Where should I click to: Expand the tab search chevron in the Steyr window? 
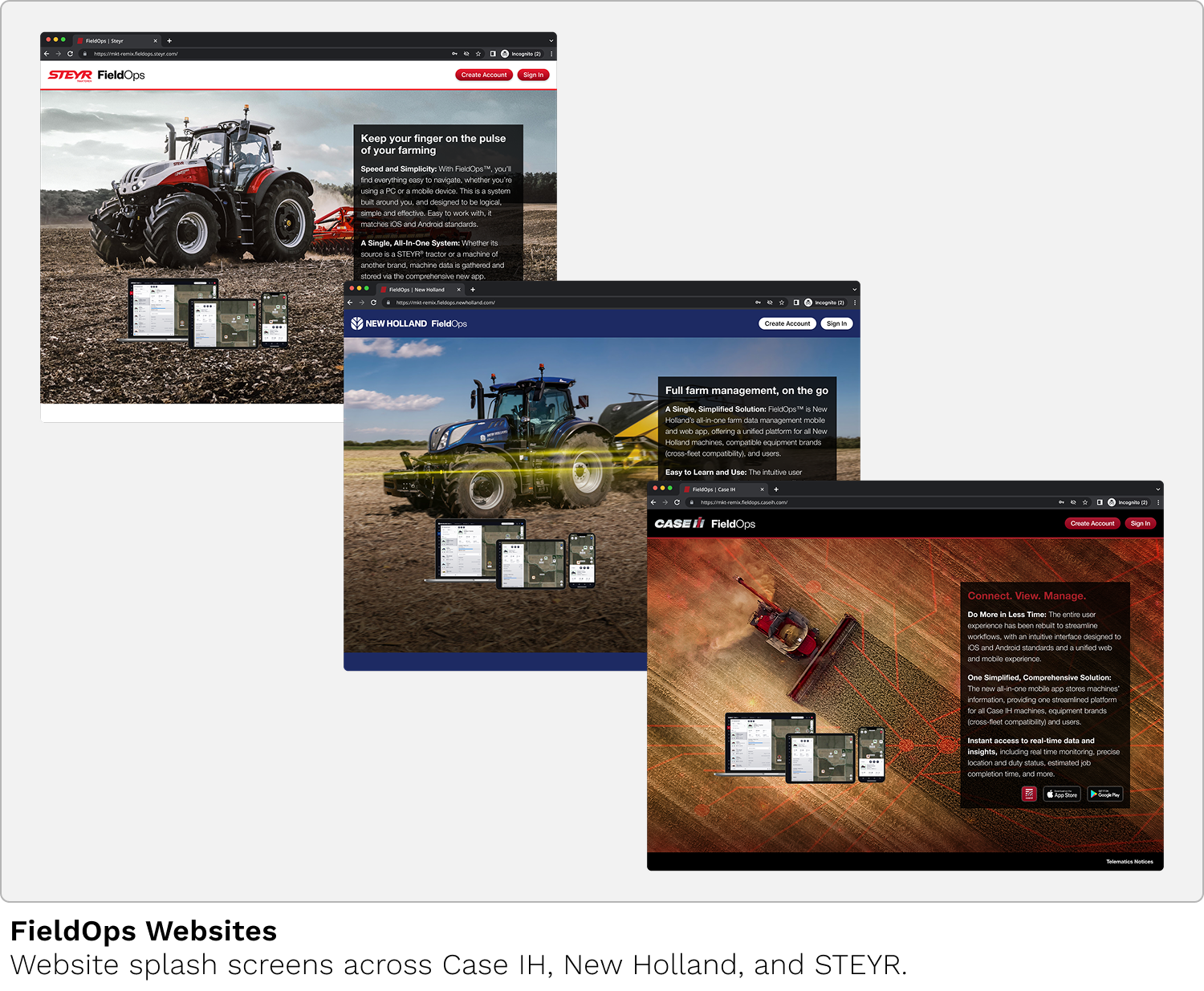[551, 41]
